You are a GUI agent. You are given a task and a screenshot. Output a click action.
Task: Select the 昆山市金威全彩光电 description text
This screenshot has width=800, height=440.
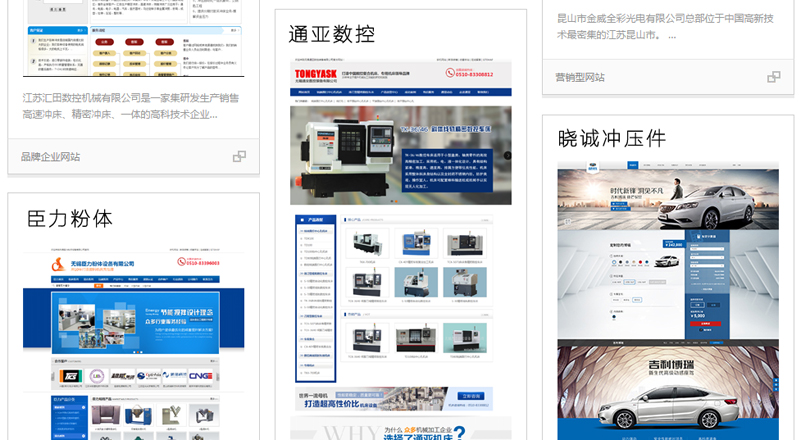click(x=665, y=27)
